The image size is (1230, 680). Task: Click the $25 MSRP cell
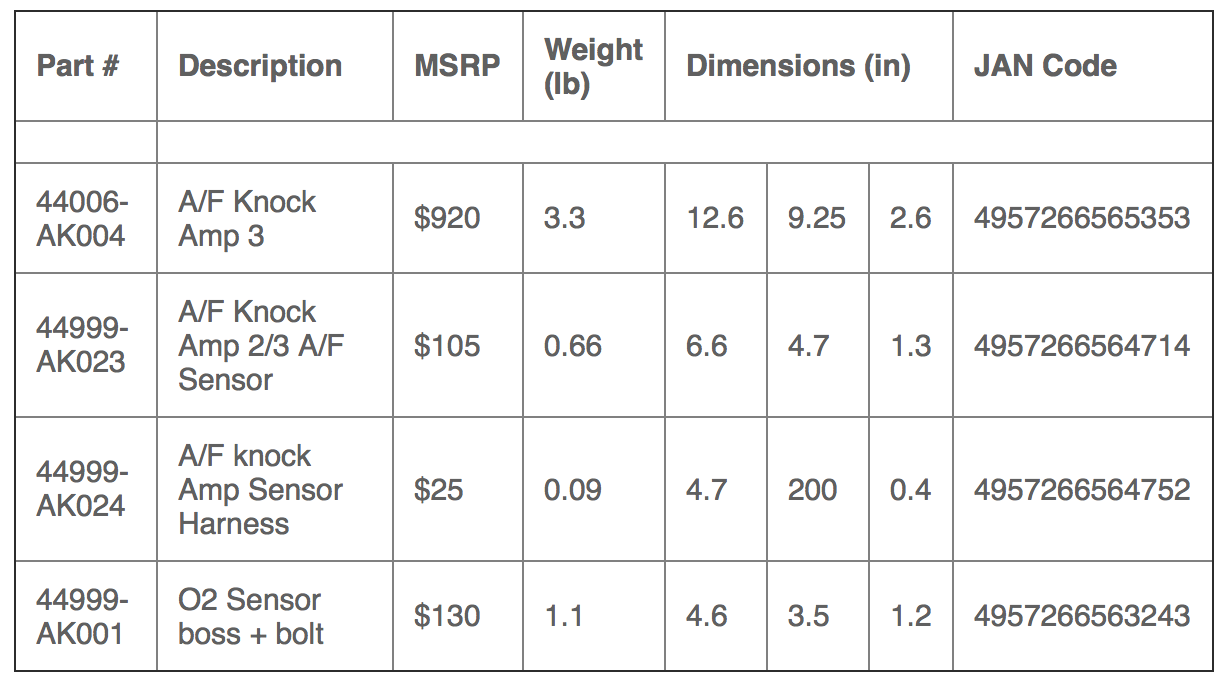pyautogui.click(x=439, y=490)
